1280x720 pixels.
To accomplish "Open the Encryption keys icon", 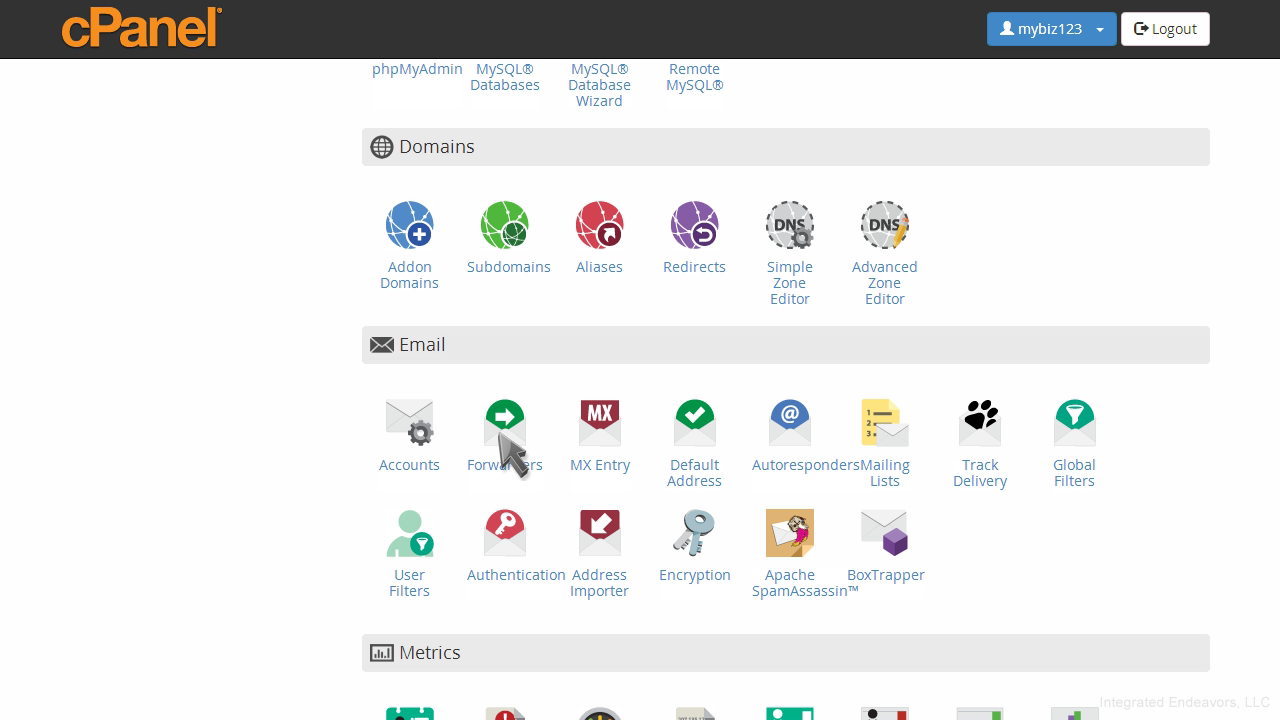I will pyautogui.click(x=694, y=533).
